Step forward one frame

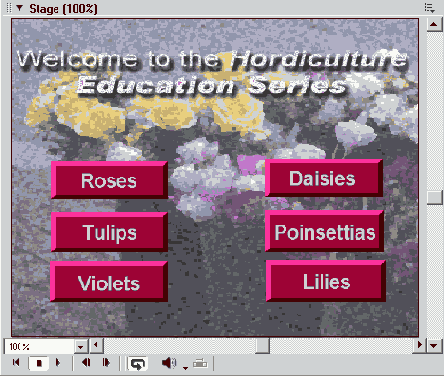[106, 362]
